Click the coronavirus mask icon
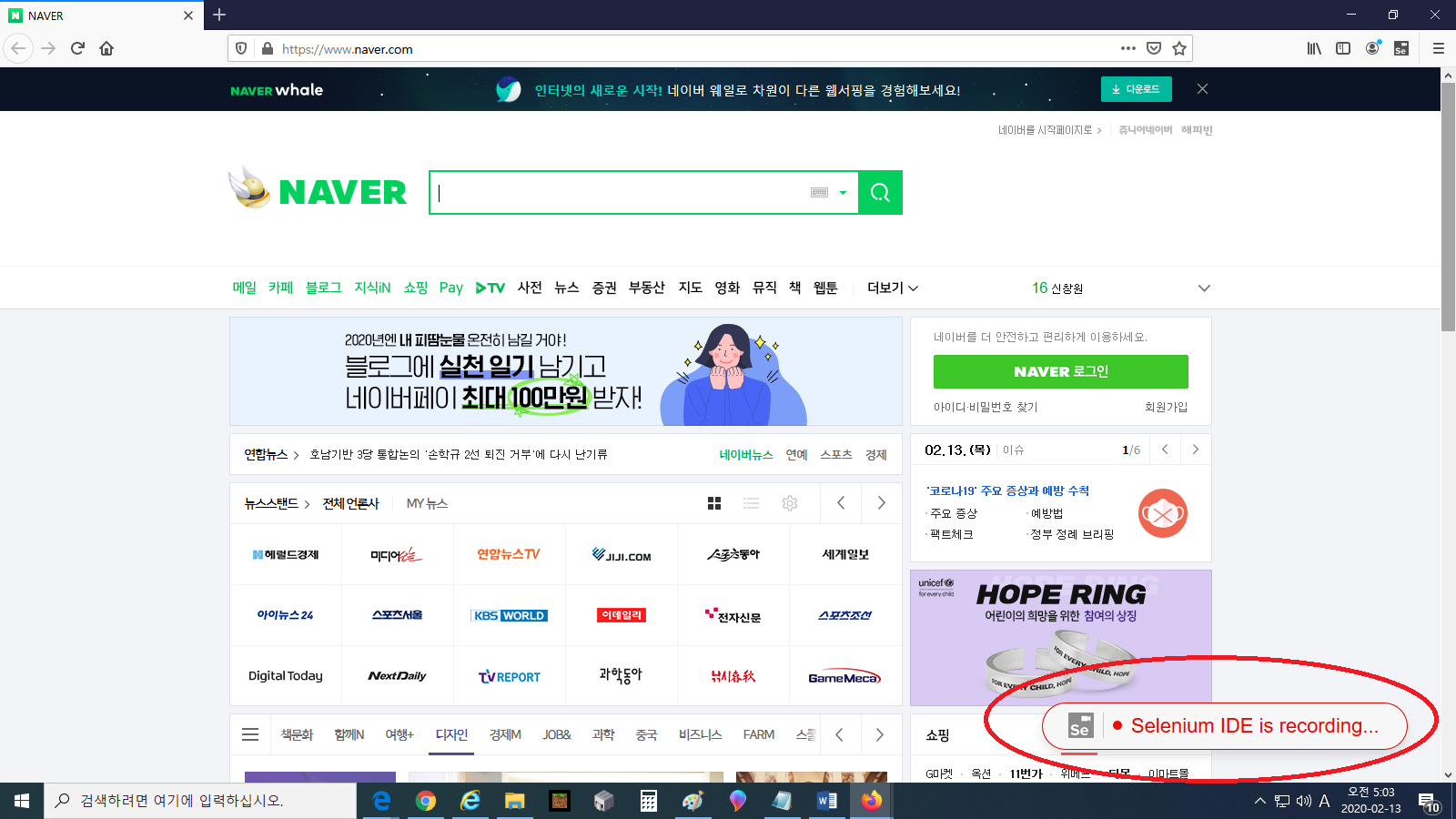This screenshot has height=819, width=1456. (x=1162, y=513)
